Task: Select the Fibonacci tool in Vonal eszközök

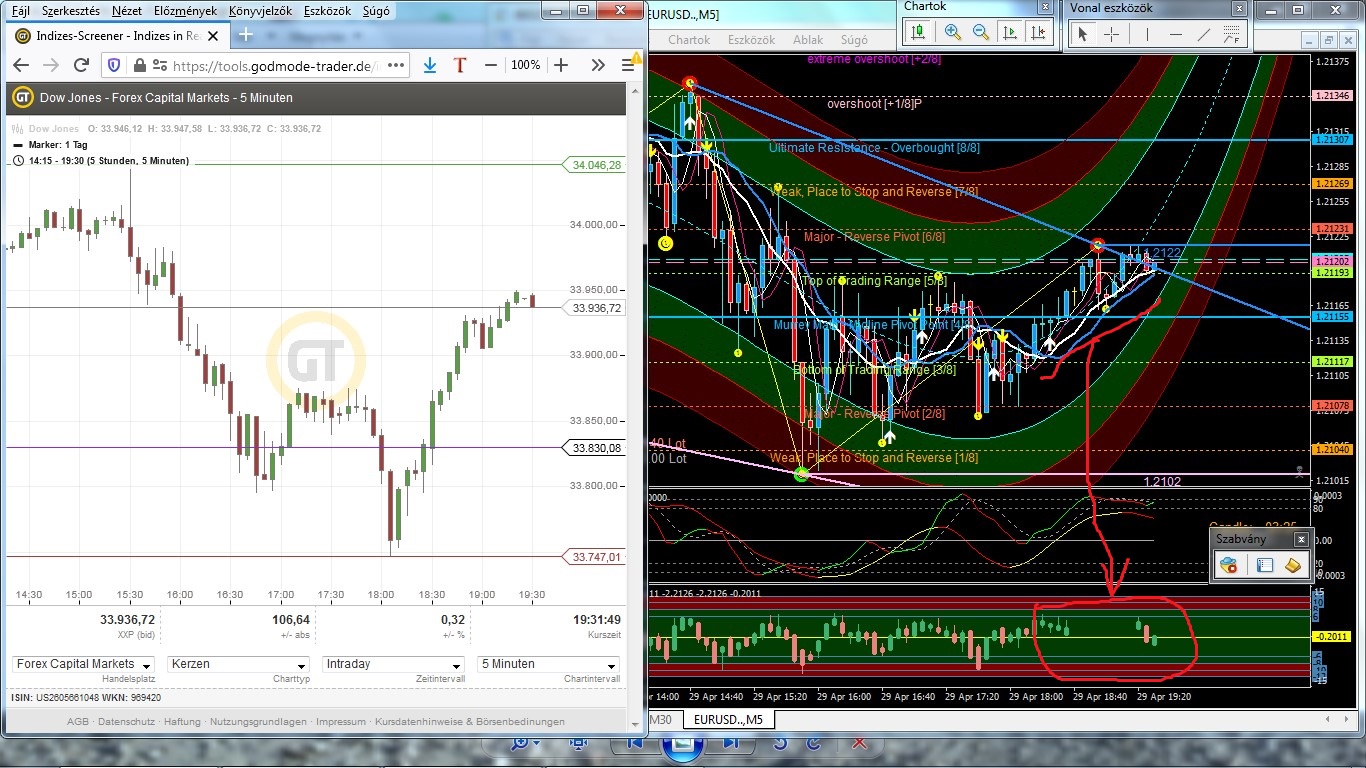Action: [1232, 33]
